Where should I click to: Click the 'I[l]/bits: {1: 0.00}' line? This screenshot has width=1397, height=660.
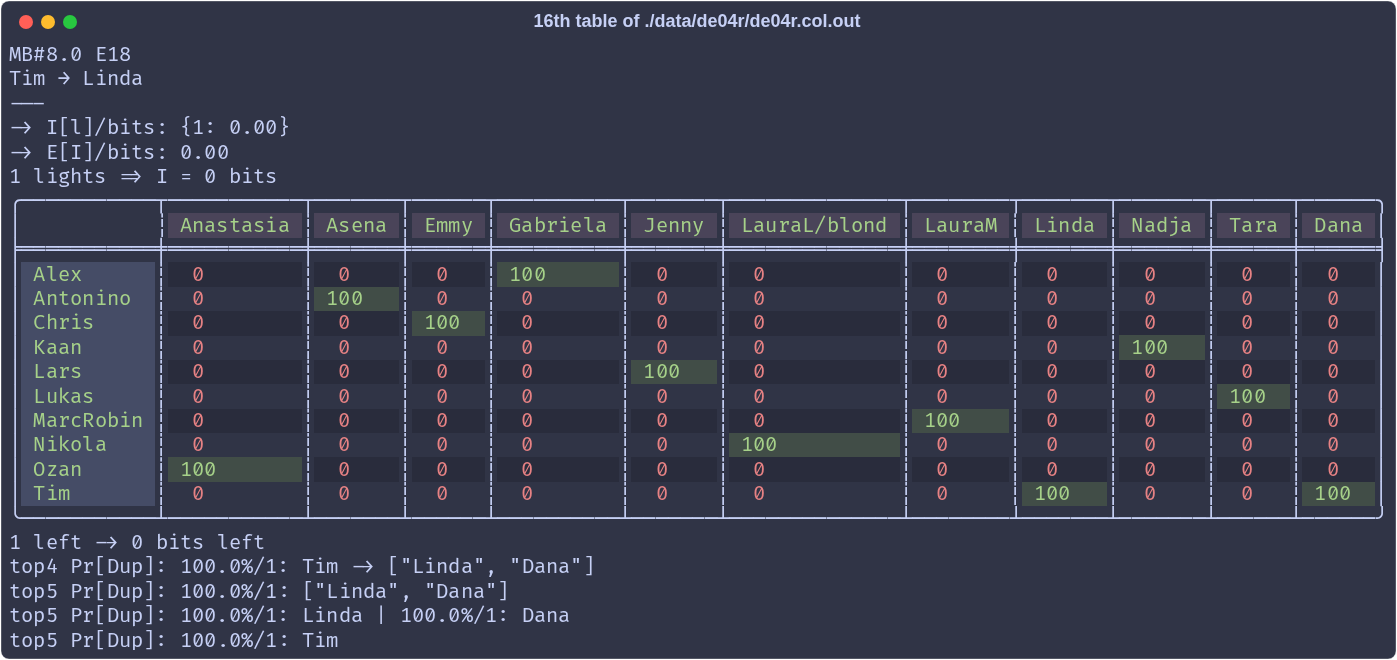(150, 127)
